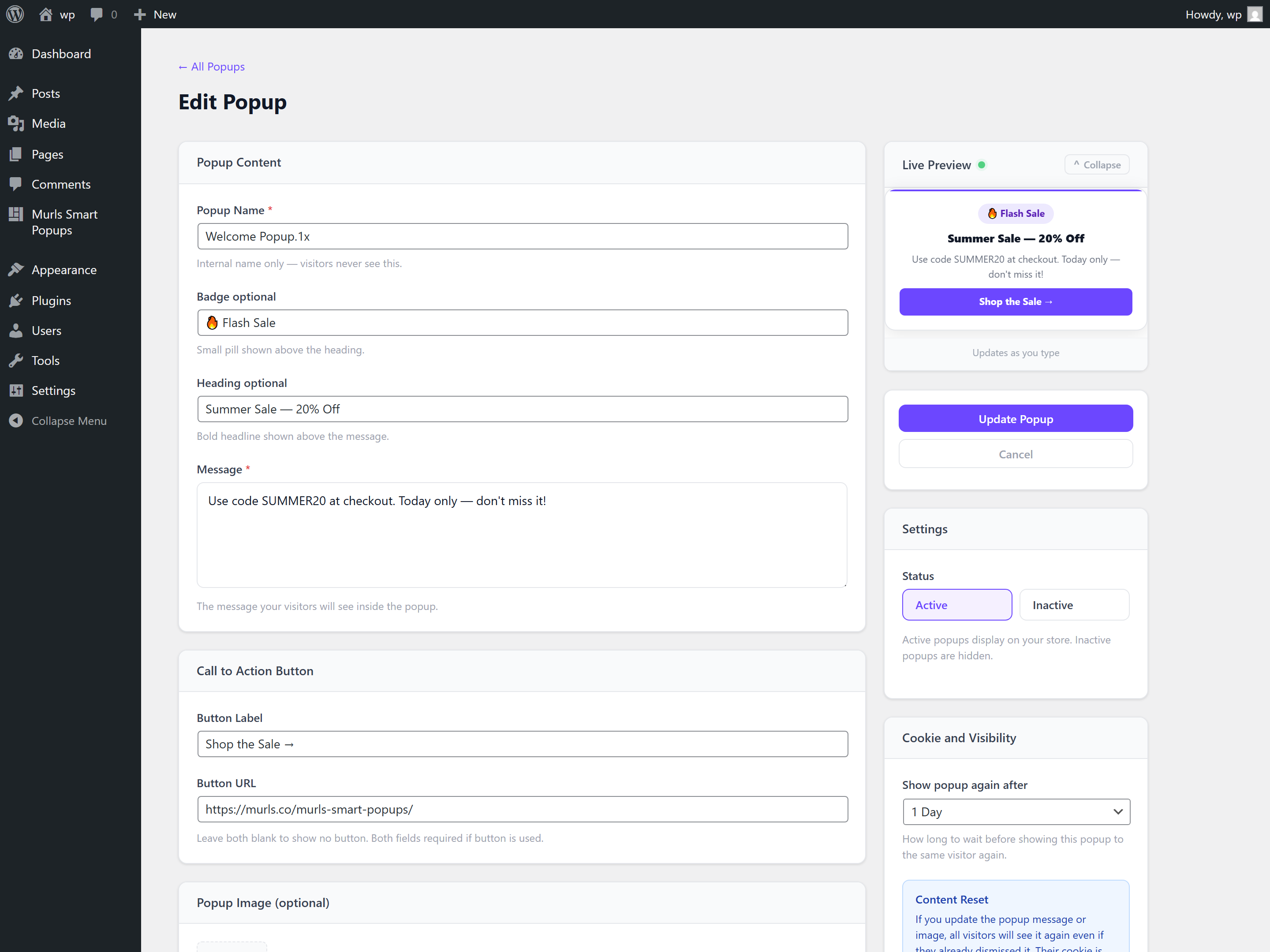The image size is (1270, 952).
Task: Click the Settings sidebar icon
Action: click(16, 390)
